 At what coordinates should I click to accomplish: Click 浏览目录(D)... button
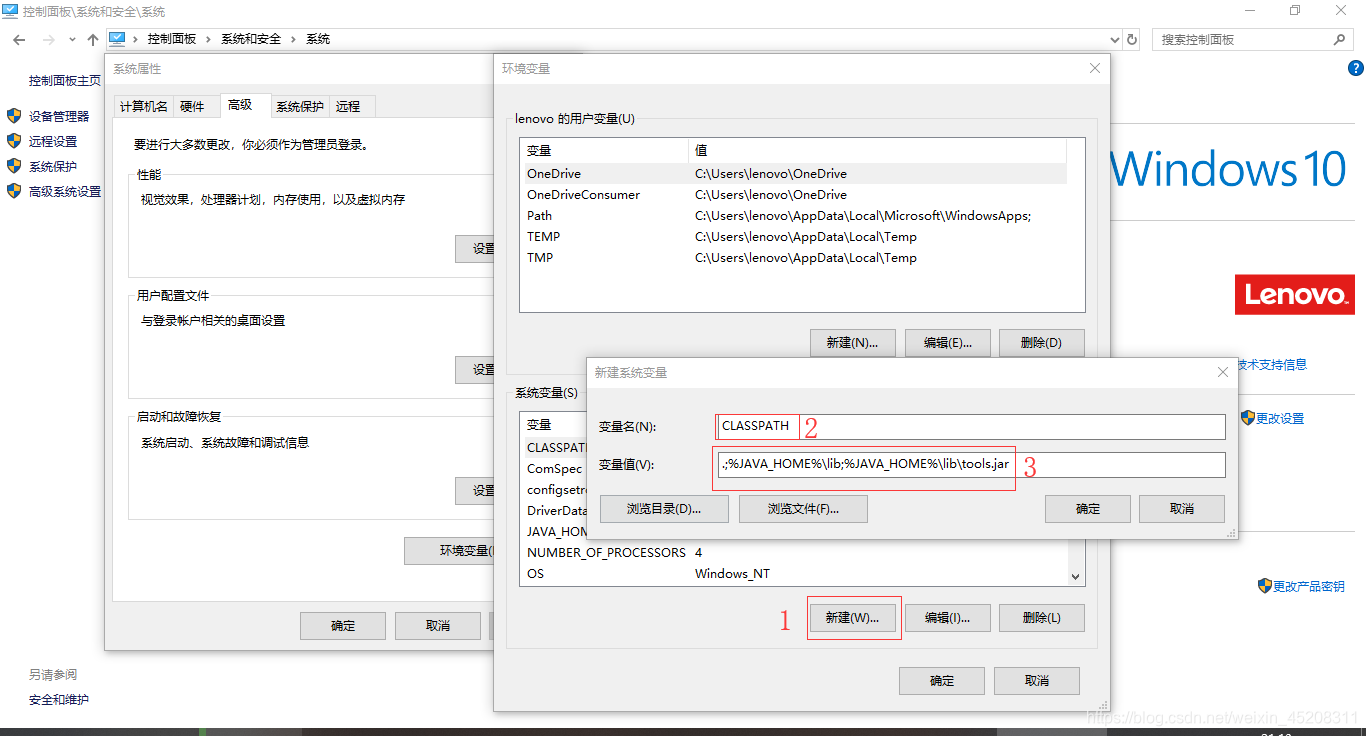(x=663, y=509)
